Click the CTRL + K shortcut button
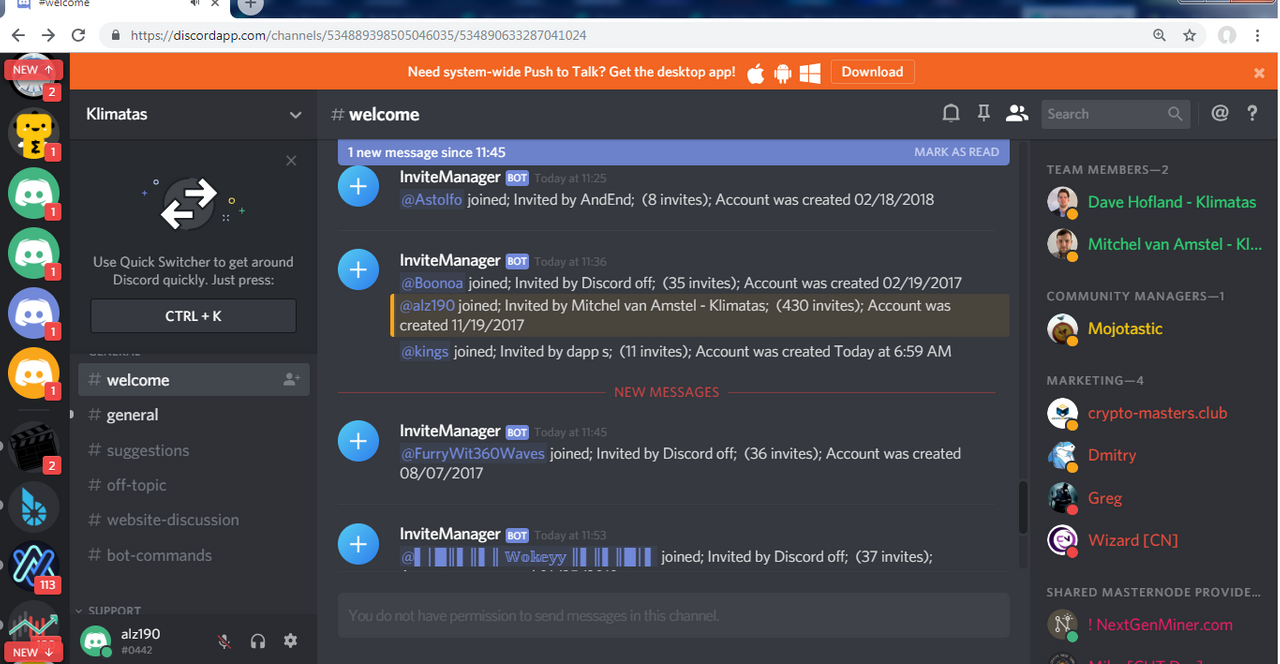Image resolution: width=1280 pixels, height=664 pixels. (x=193, y=316)
